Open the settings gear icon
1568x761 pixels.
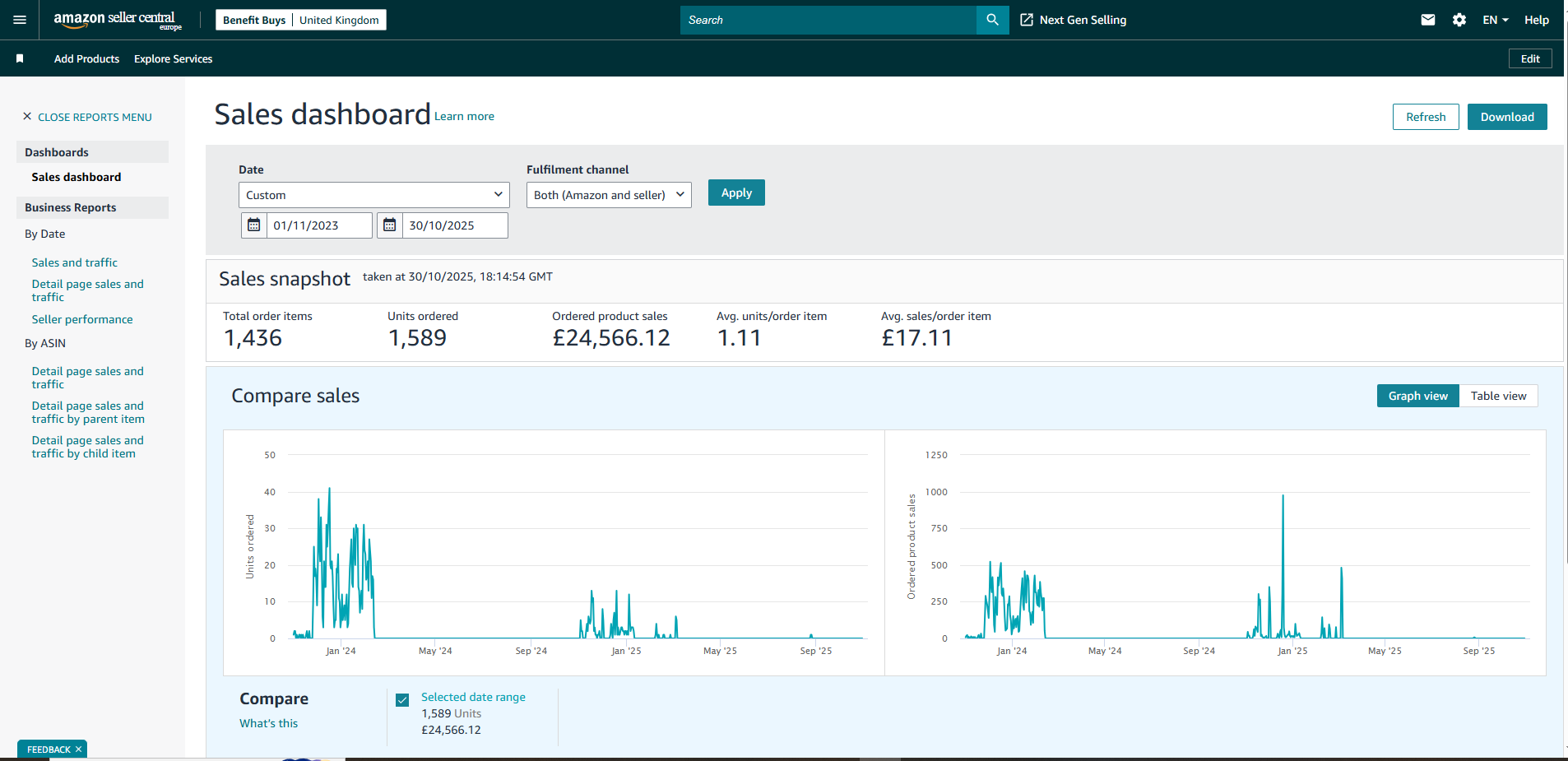(1459, 20)
